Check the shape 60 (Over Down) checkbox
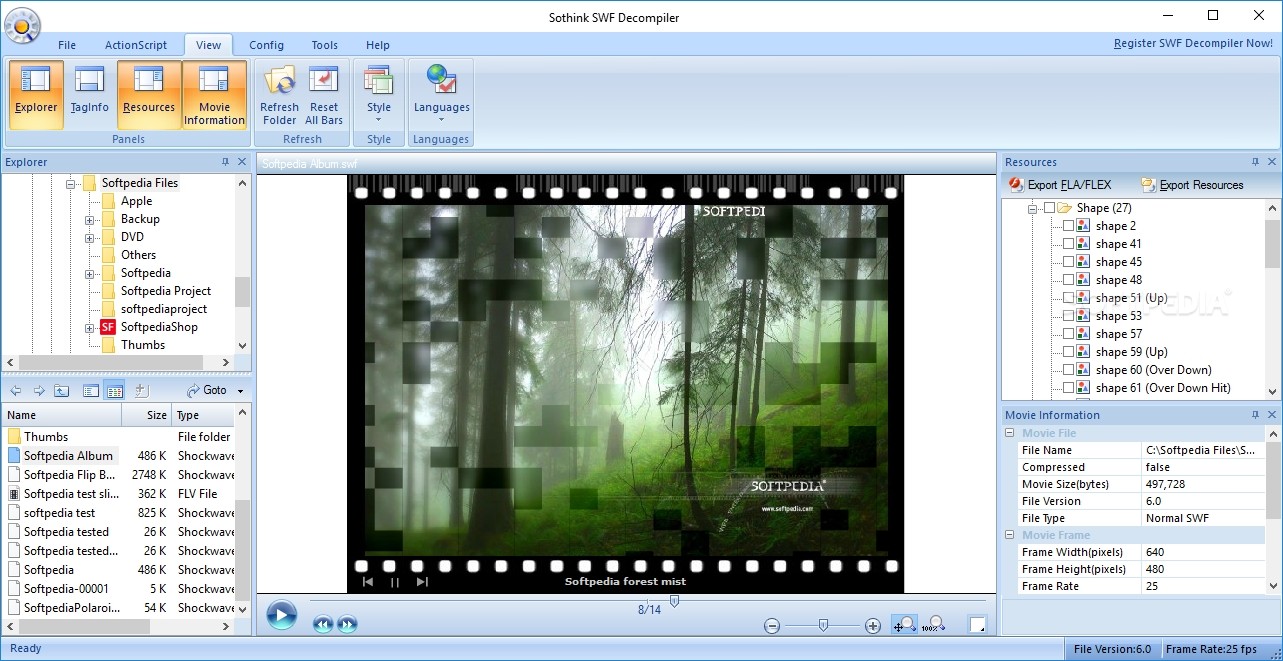This screenshot has width=1283, height=661. coord(1068,370)
